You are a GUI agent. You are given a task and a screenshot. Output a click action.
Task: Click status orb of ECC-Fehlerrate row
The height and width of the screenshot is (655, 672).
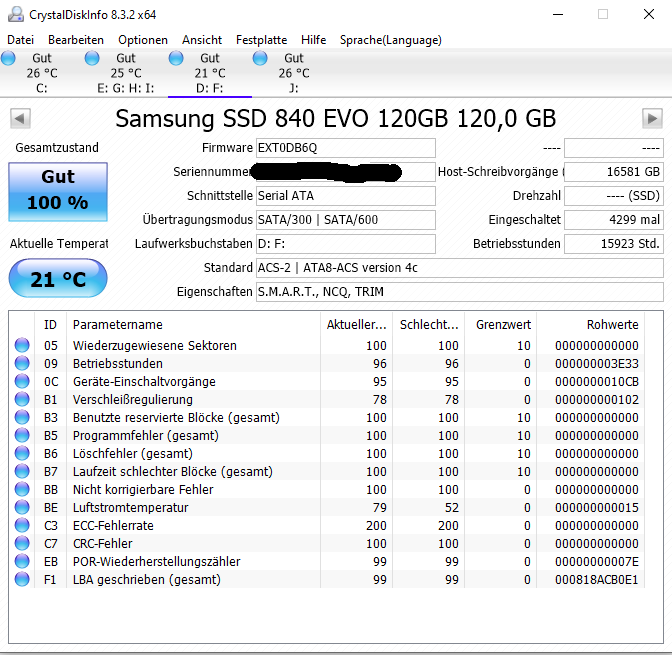click(22, 525)
